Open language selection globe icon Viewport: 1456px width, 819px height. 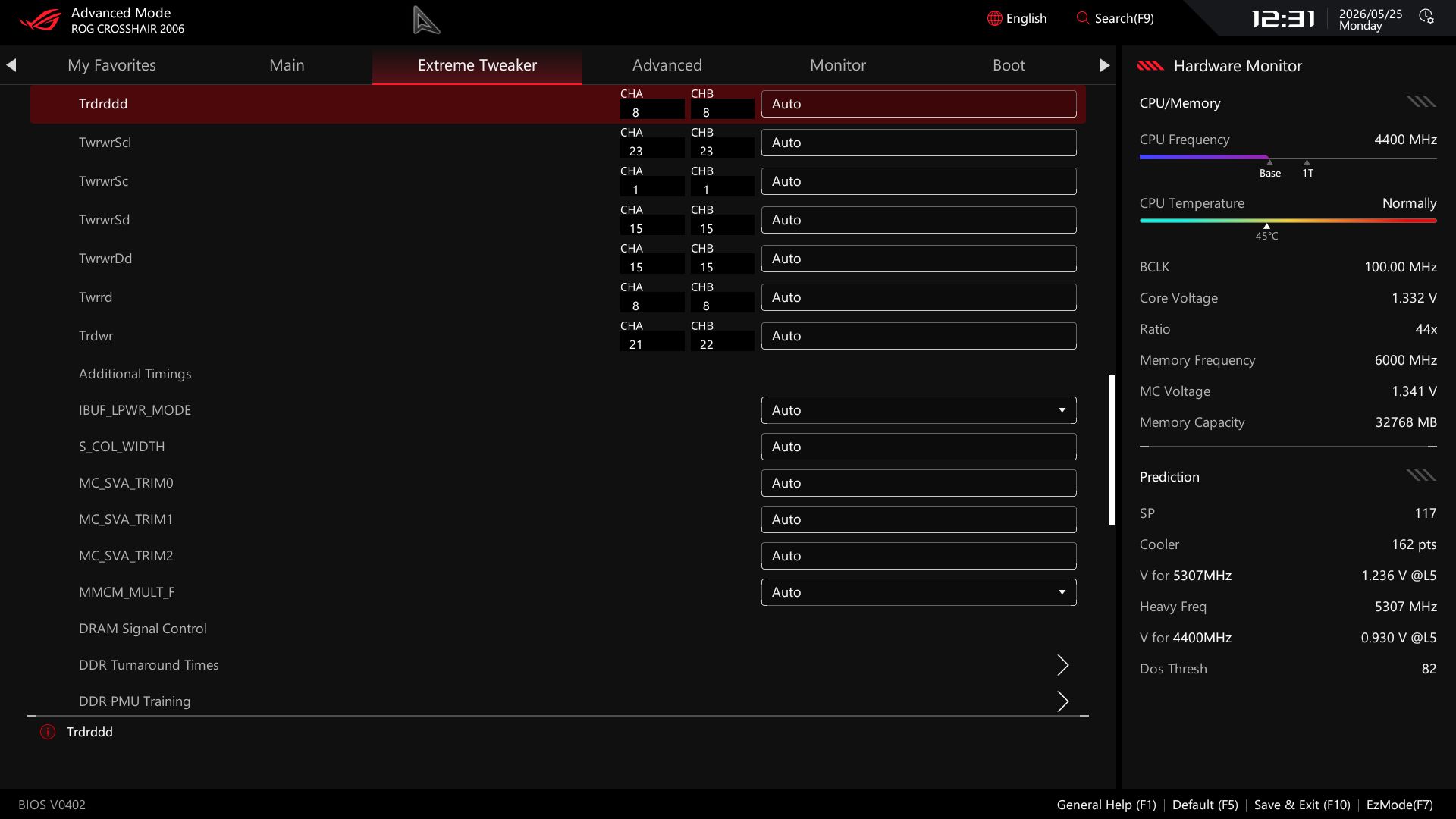click(x=994, y=18)
